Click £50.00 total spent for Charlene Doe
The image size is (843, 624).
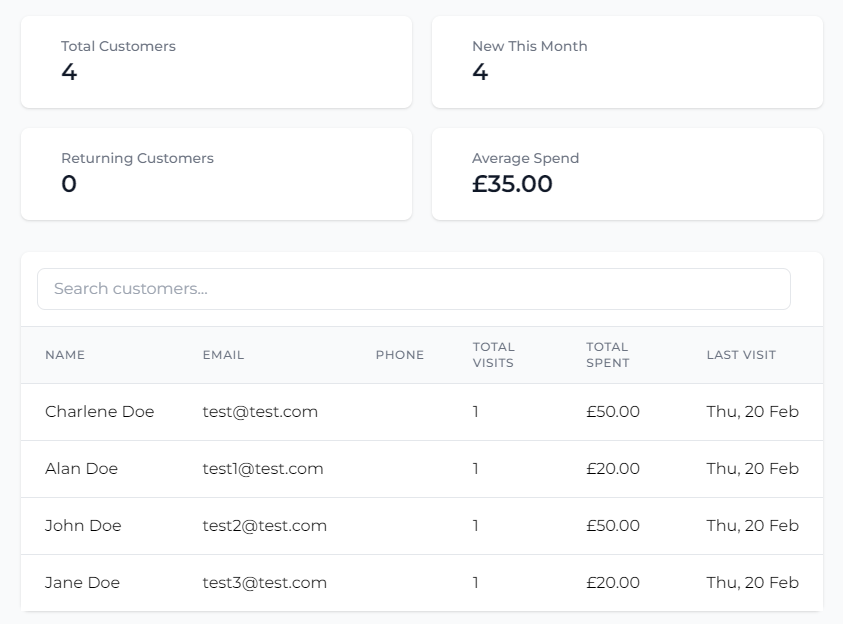pos(613,412)
